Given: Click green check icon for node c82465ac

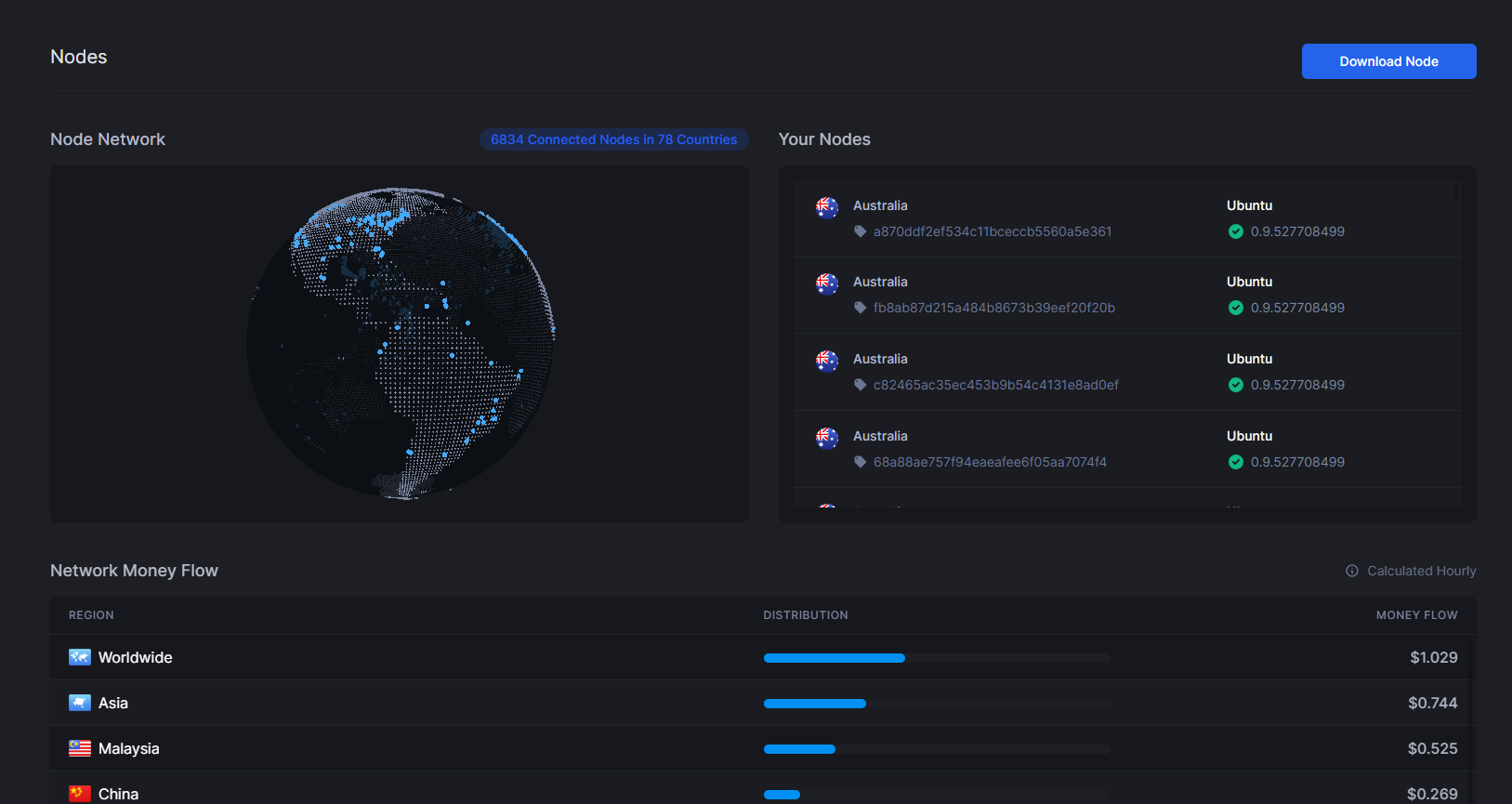Looking at the screenshot, I should (1235, 385).
